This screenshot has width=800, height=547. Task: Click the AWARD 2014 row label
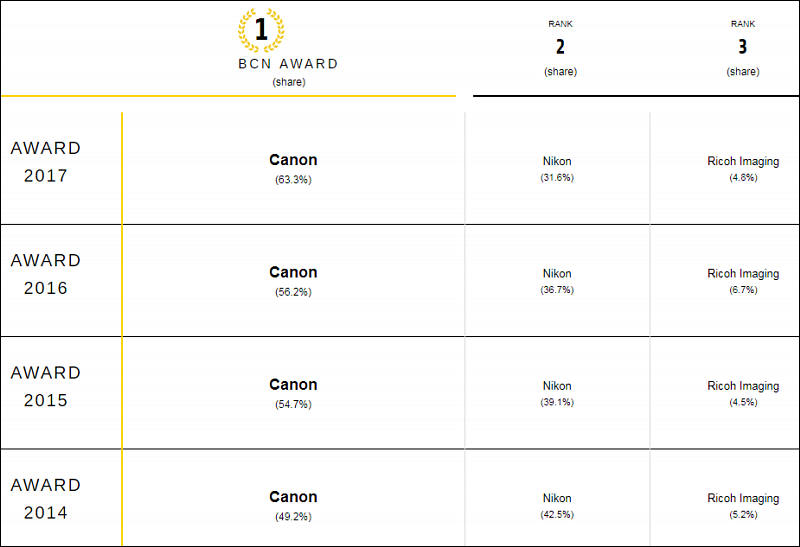pyautogui.click(x=46, y=499)
